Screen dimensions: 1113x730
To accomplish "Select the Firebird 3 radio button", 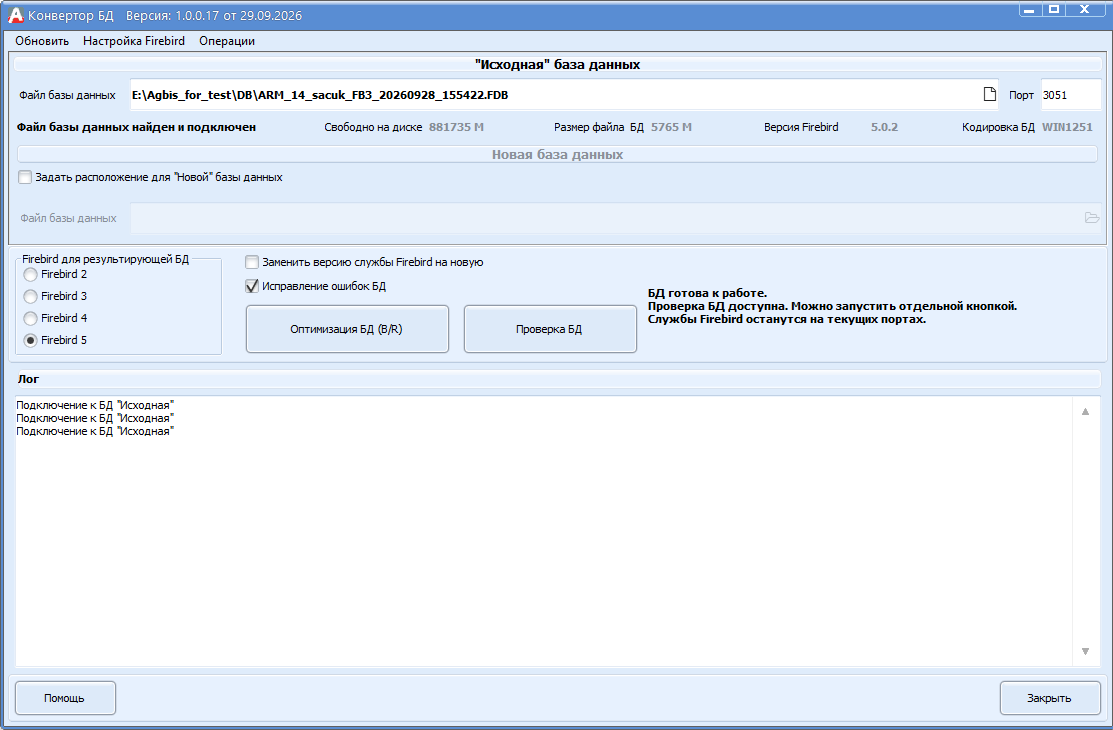I will tap(31, 296).
